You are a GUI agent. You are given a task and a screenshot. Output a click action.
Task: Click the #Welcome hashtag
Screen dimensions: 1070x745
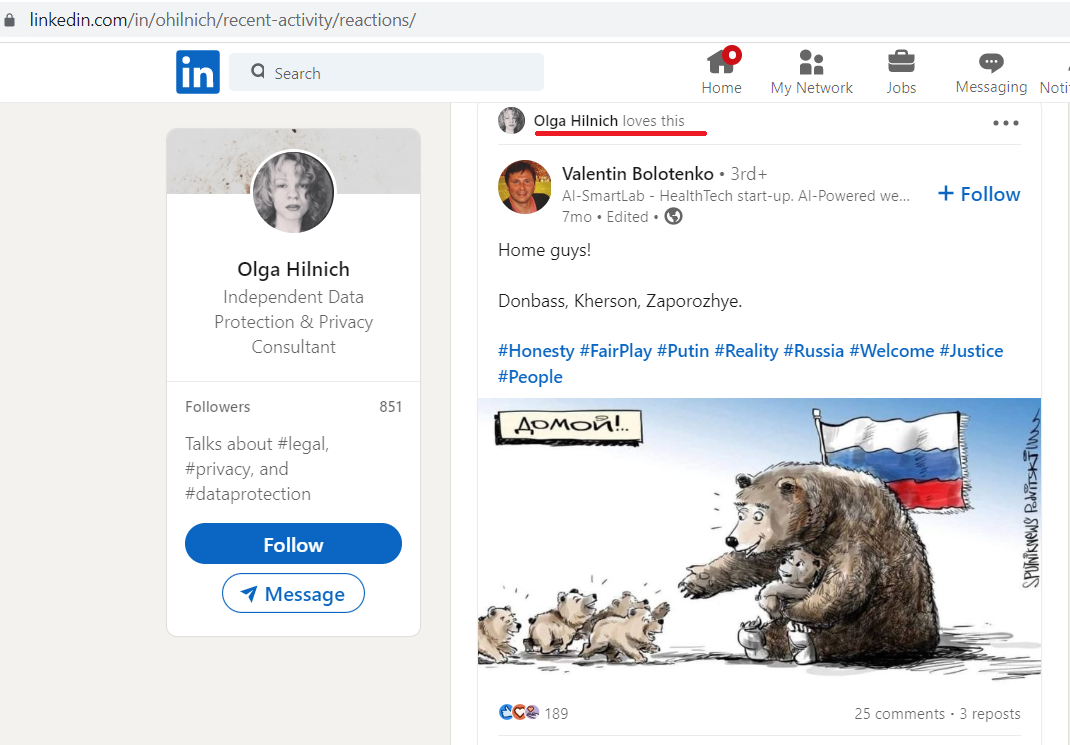point(891,351)
